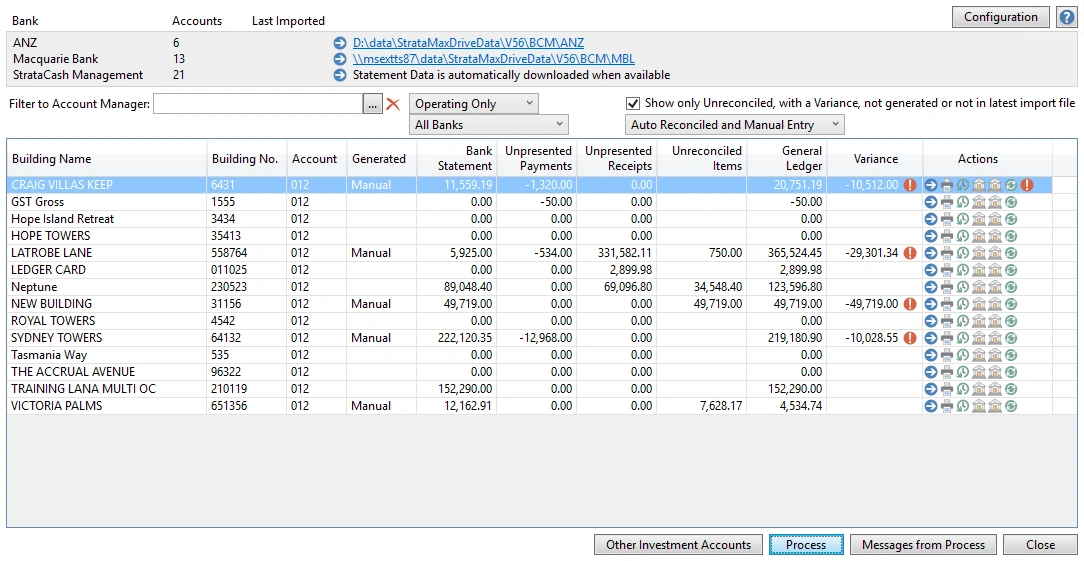Open the ANZ data folder link
This screenshot has width=1084, height=561.
click(x=468, y=43)
